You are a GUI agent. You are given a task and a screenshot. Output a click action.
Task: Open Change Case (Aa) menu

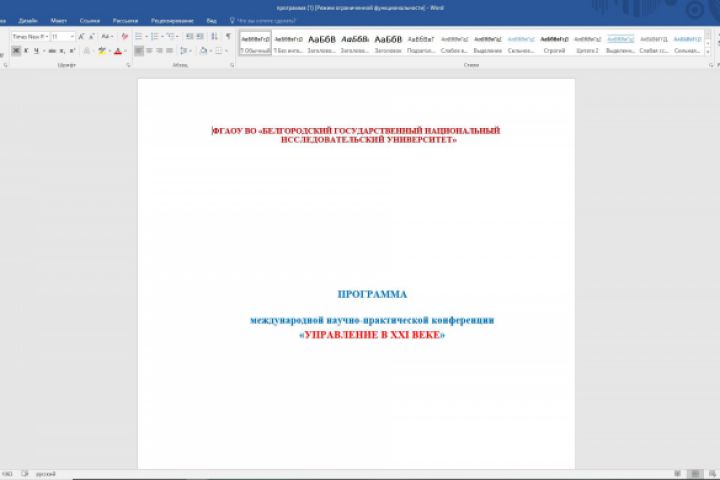(x=107, y=36)
